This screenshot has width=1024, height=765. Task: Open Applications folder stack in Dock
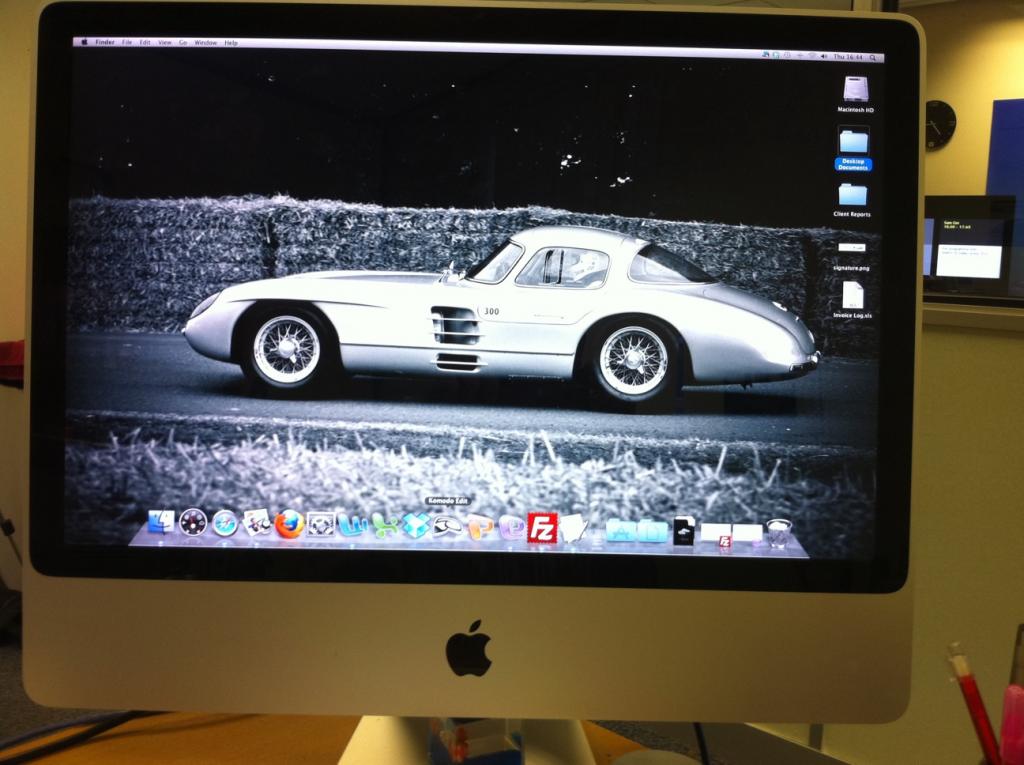621,530
